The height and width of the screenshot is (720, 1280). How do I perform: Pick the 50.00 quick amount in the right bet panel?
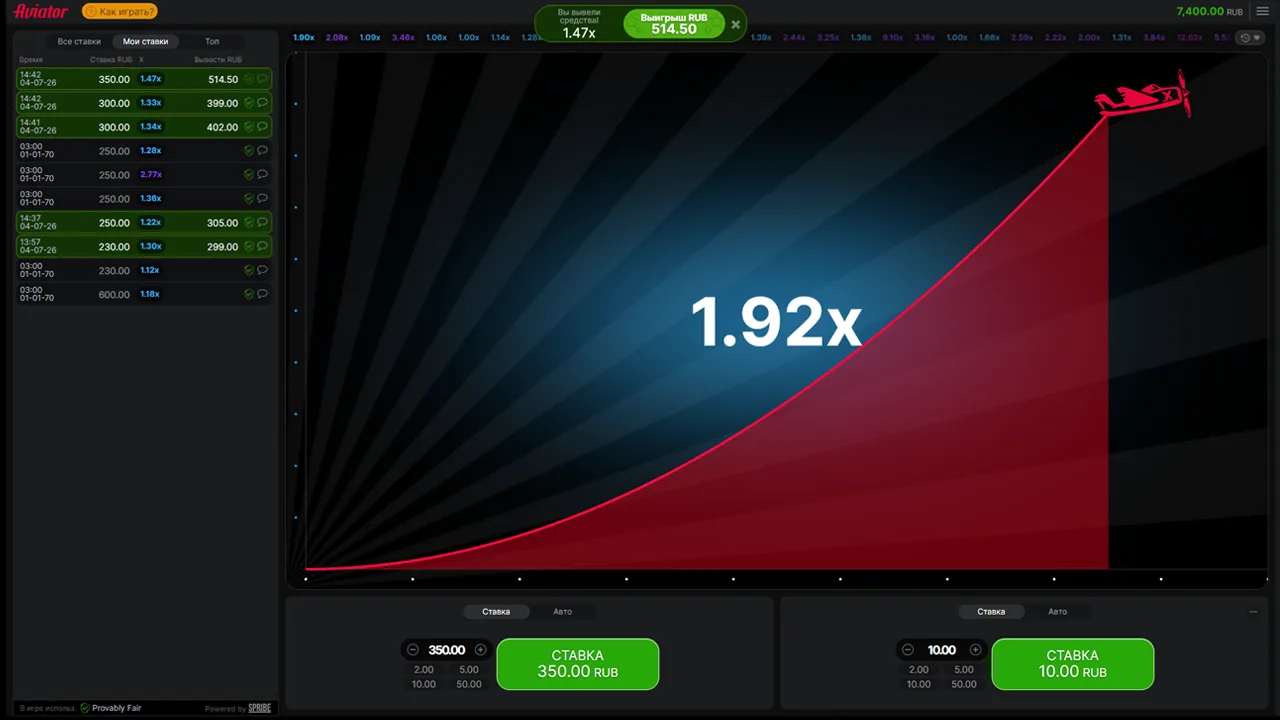(964, 684)
